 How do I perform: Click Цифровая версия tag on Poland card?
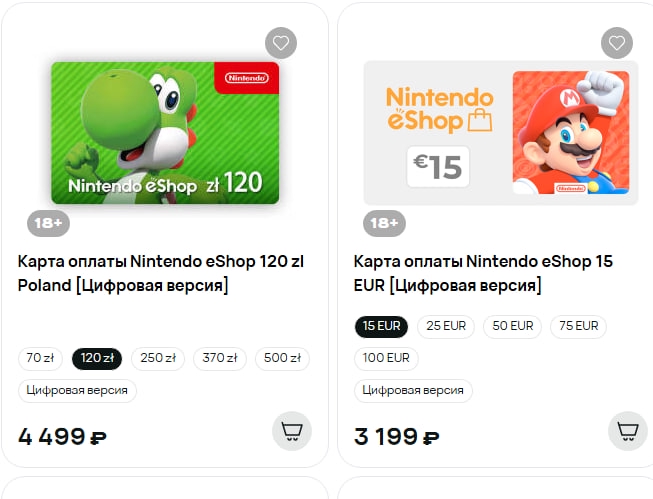pos(77,390)
